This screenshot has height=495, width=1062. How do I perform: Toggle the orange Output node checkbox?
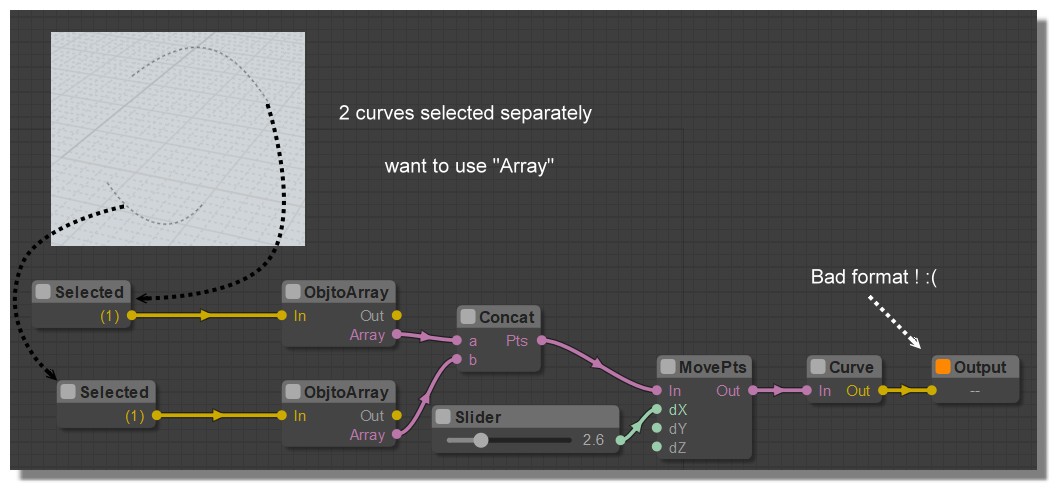[943, 367]
